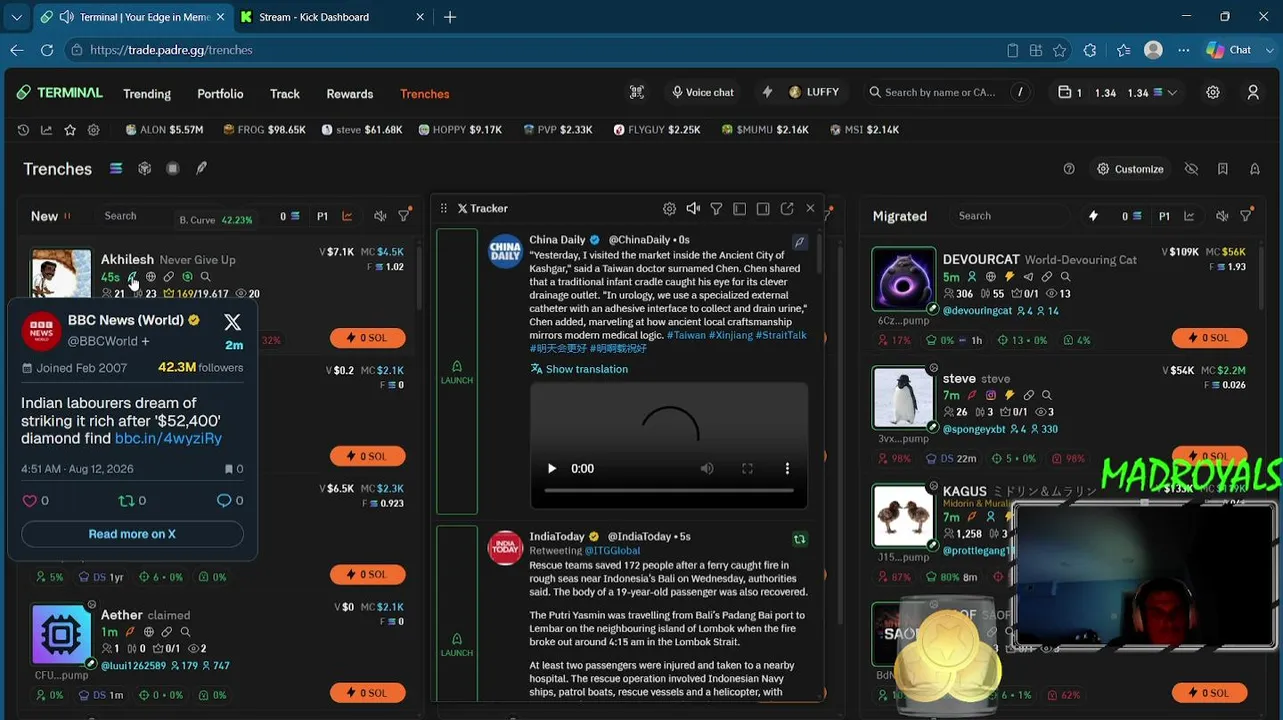Viewport: 1283px width, 720px height.
Task: Go to the Track tab
Action: (285, 94)
